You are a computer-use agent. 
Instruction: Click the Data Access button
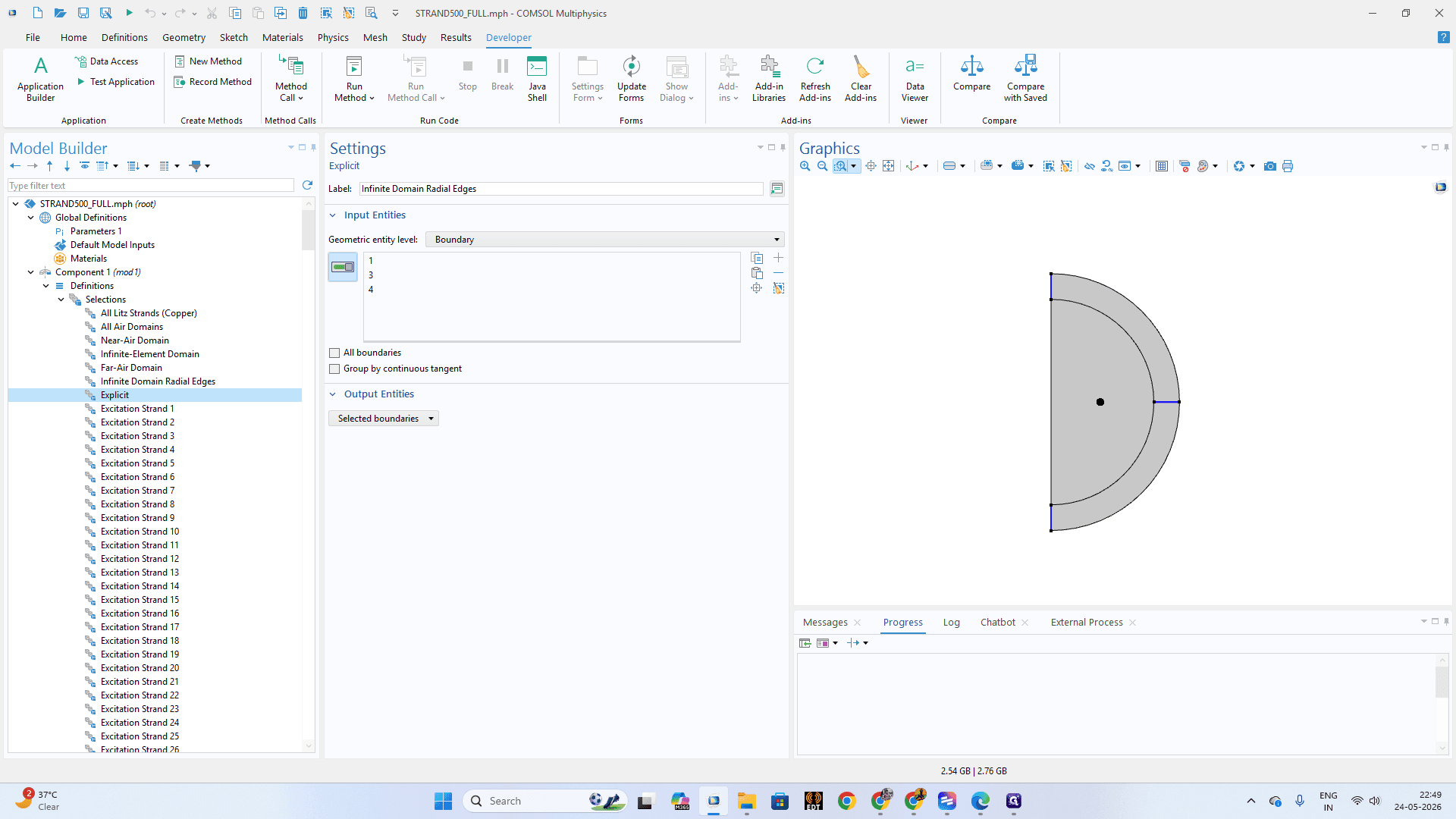coord(107,61)
